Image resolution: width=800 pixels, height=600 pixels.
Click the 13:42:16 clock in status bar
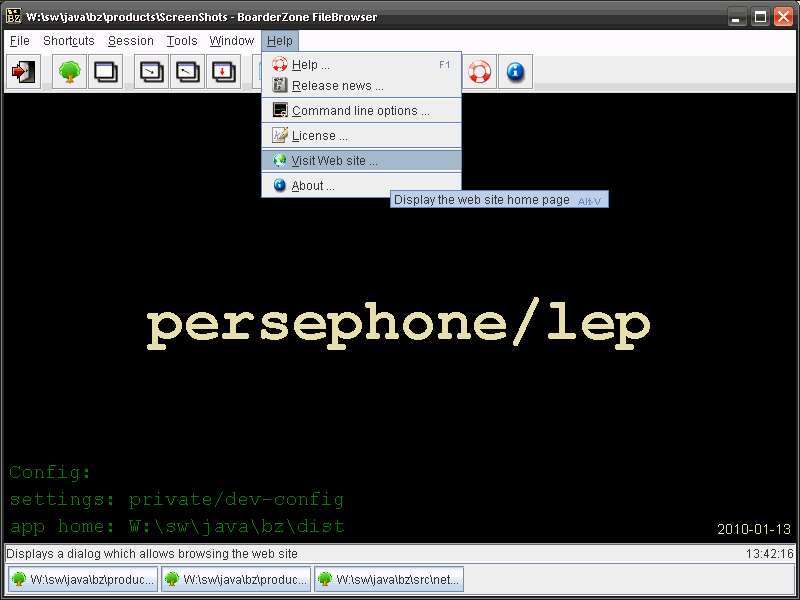769,554
